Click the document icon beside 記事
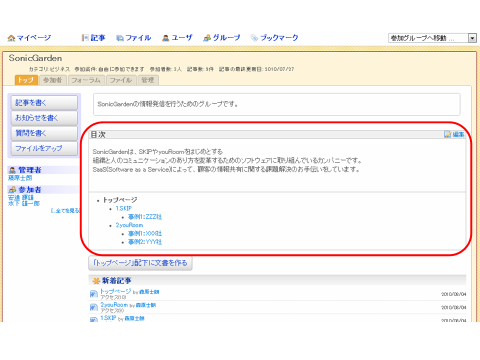Image resolution: width=480 pixels, height=360 pixels. click(85, 38)
